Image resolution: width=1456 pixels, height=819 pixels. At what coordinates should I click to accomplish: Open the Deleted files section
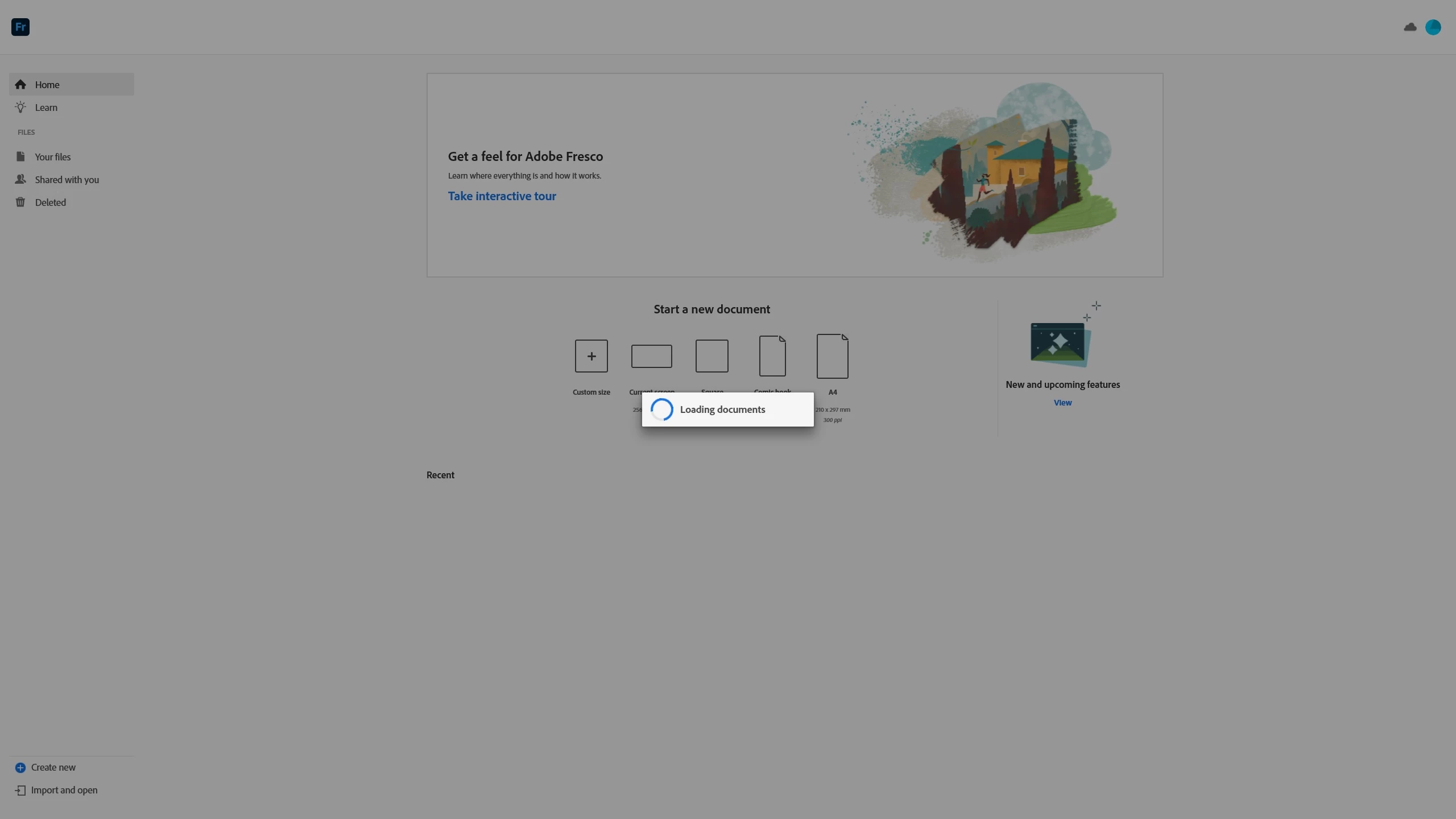50,202
